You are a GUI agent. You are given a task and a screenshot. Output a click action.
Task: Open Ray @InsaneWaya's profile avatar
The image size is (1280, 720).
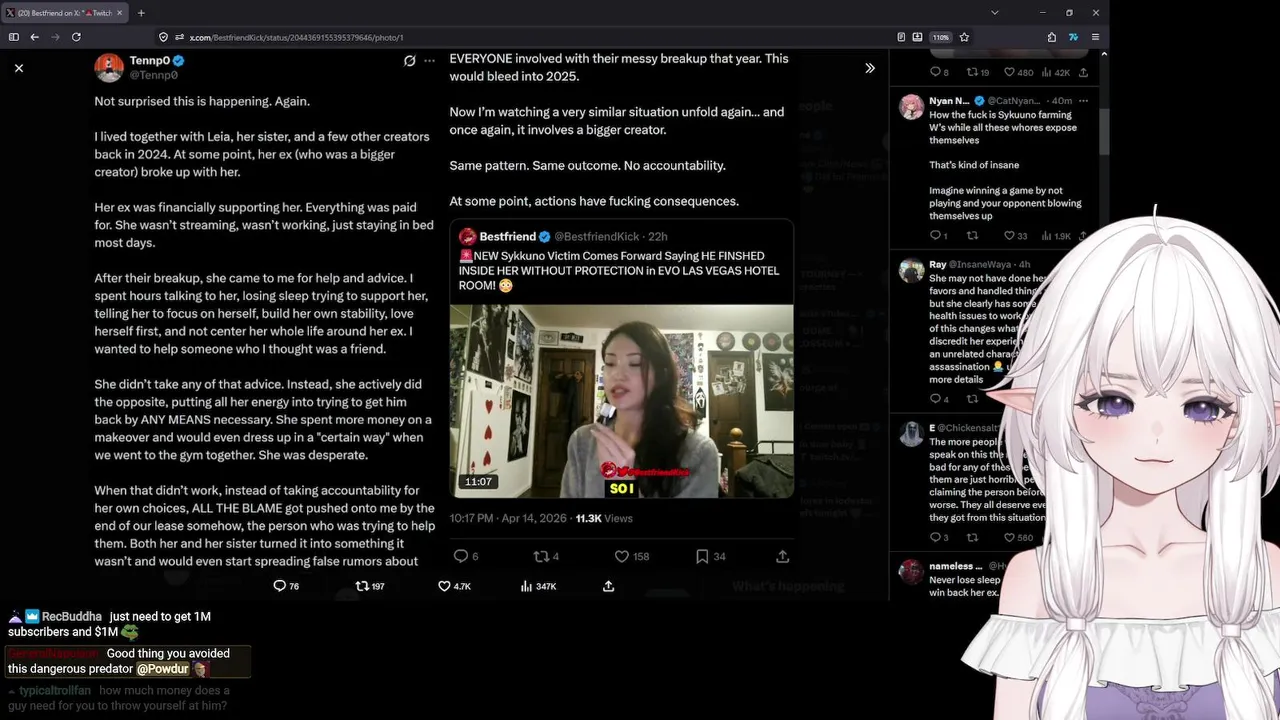(x=911, y=271)
